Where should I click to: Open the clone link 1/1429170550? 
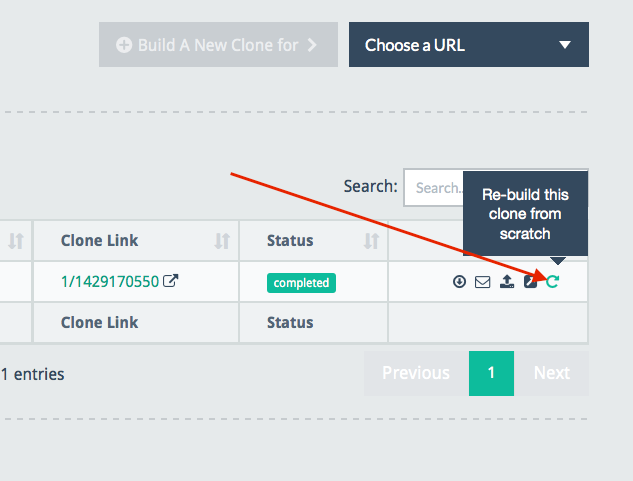(110, 281)
